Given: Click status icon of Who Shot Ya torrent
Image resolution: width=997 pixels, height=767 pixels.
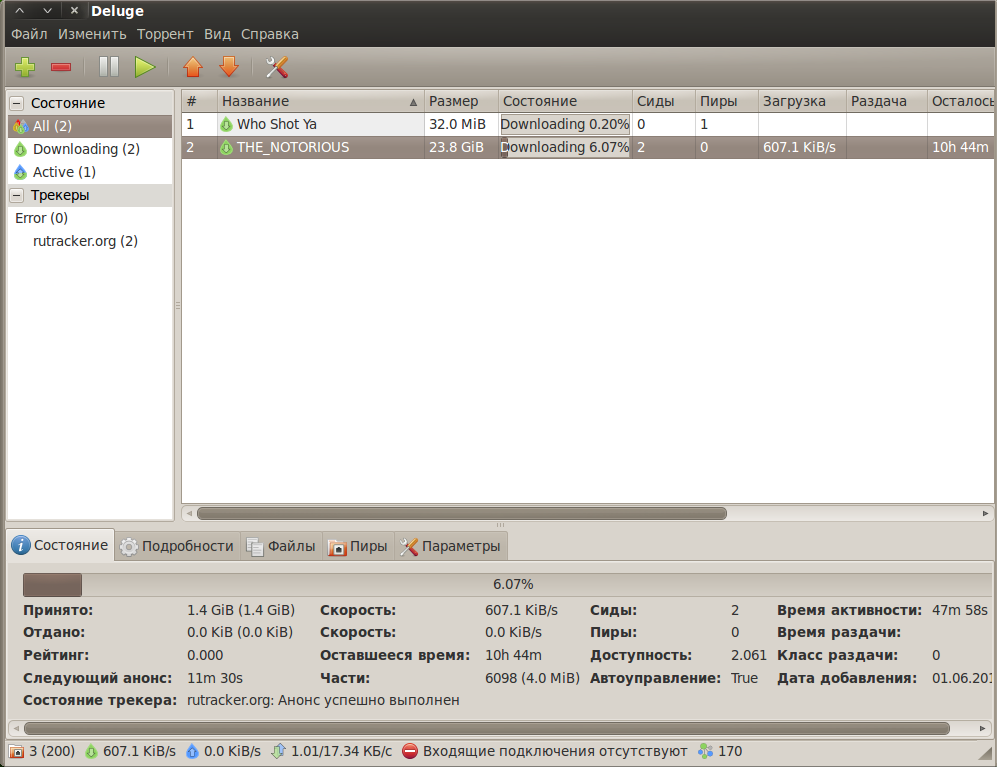Looking at the screenshot, I should point(226,124).
